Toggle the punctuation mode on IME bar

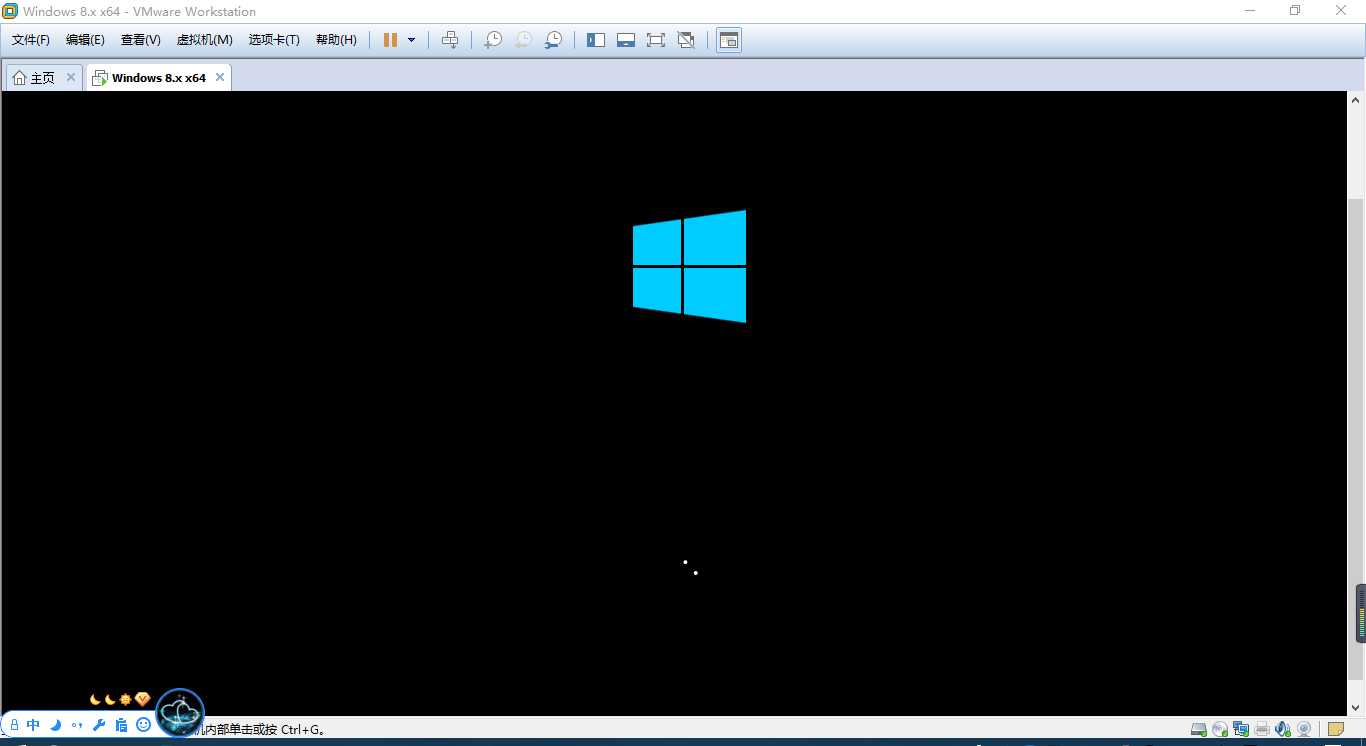coord(77,725)
